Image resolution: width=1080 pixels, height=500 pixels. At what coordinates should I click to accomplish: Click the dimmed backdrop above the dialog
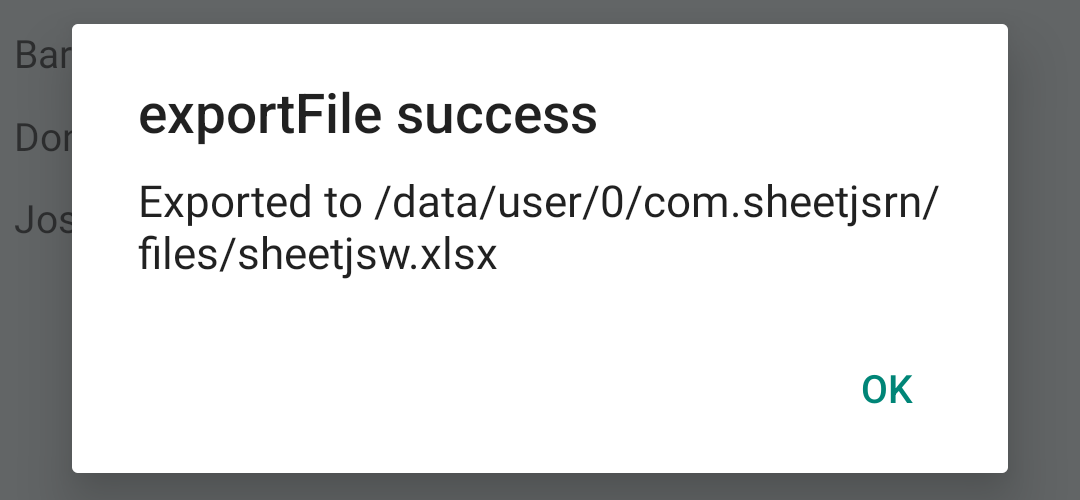540,11
